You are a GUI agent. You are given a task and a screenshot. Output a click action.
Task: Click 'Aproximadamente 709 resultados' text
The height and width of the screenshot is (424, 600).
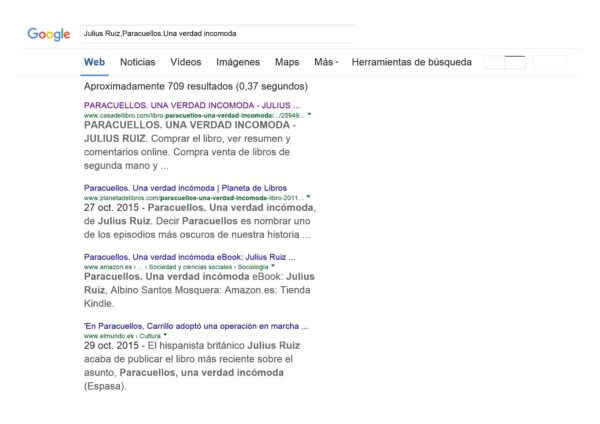(x=196, y=86)
